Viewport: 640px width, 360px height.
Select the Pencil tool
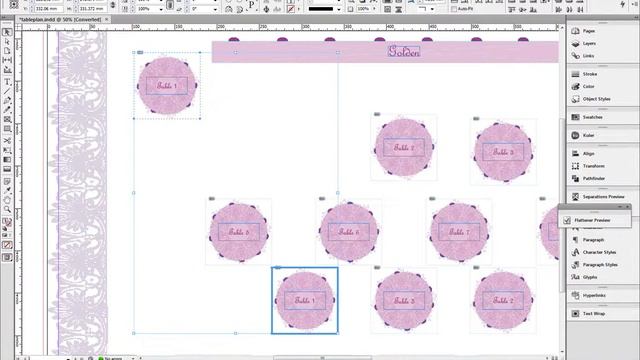pos(7,110)
